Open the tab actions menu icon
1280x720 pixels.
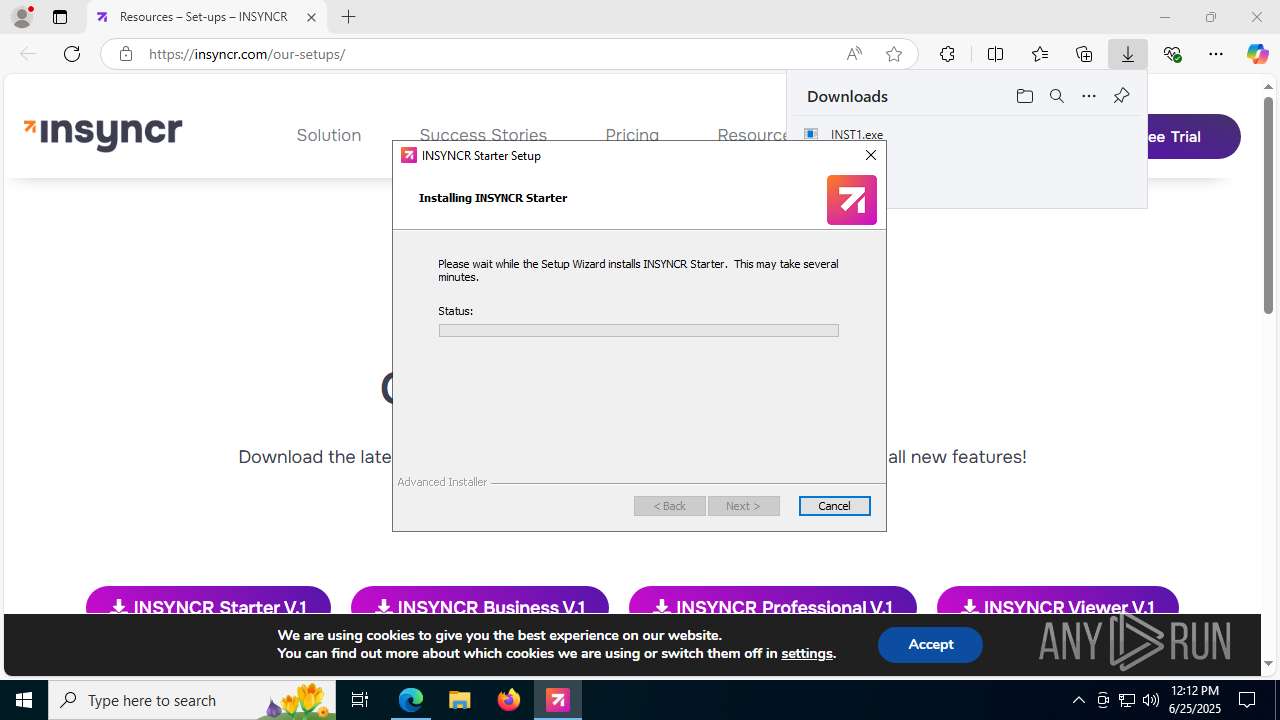pos(60,17)
